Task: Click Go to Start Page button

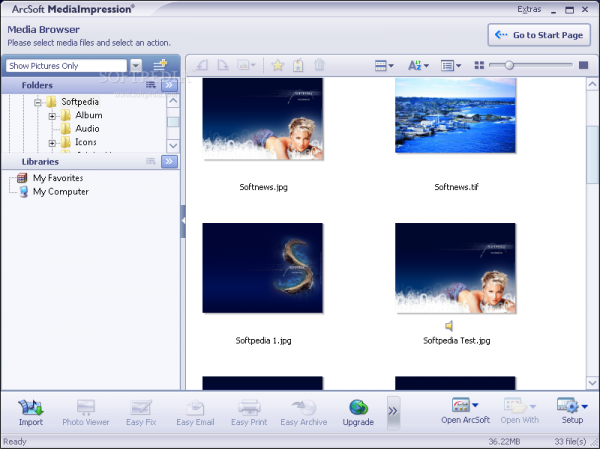Action: click(x=540, y=35)
